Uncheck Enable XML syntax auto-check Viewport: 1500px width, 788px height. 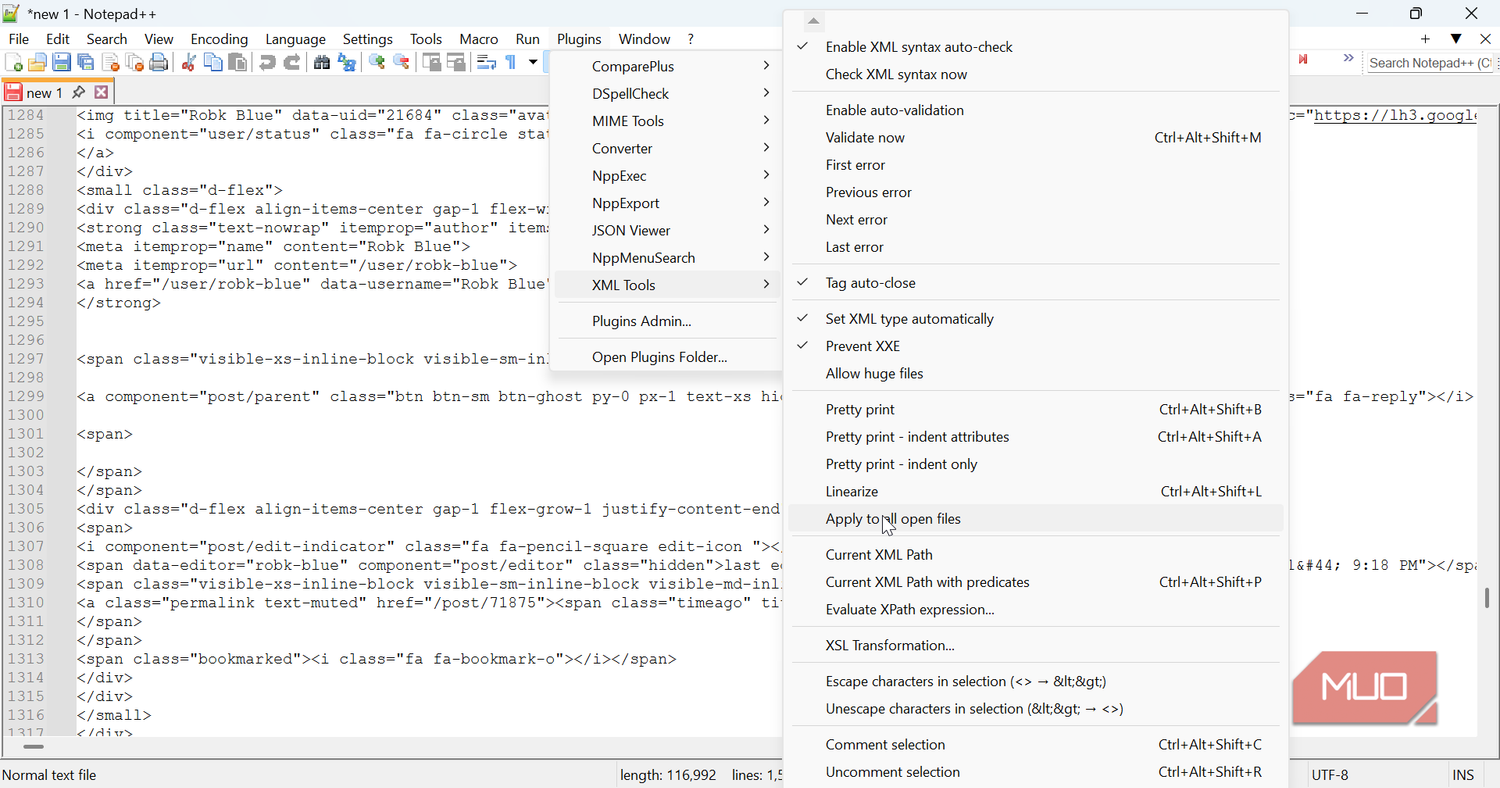1036,47
